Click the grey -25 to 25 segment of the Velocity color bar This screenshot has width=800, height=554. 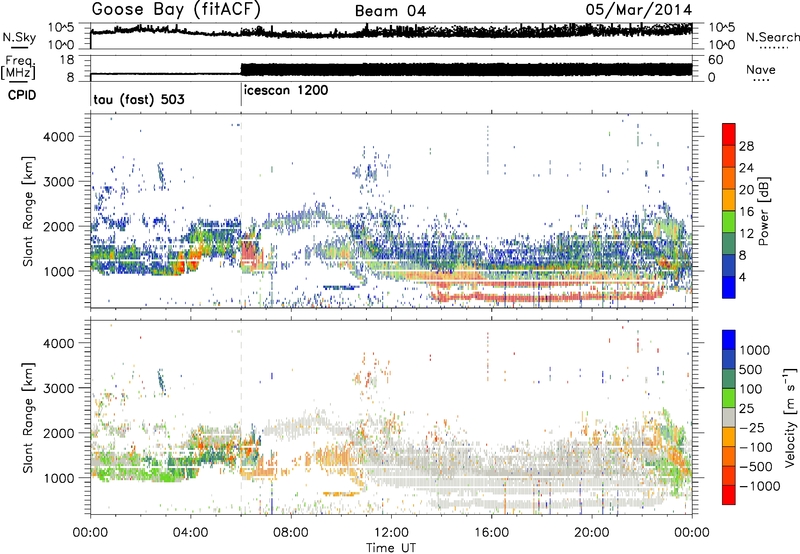729,418
